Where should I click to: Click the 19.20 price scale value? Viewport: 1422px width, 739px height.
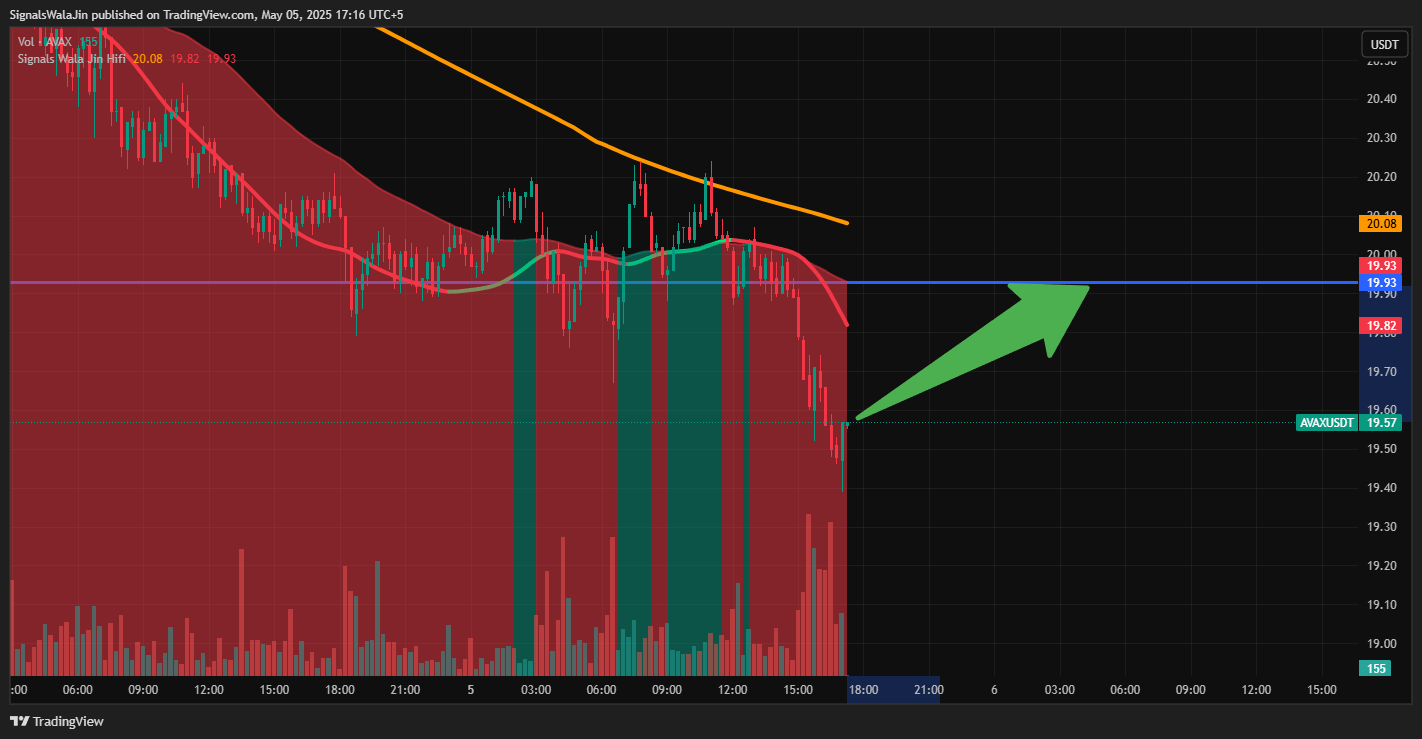click(1381, 566)
